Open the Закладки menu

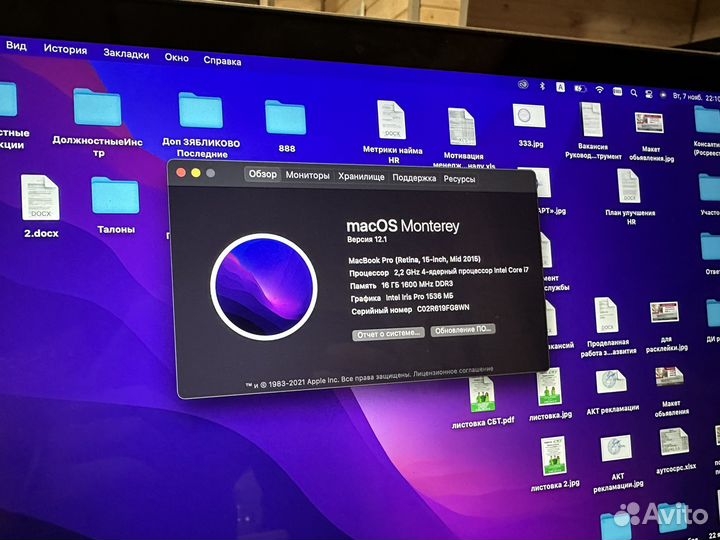[x=126, y=54]
